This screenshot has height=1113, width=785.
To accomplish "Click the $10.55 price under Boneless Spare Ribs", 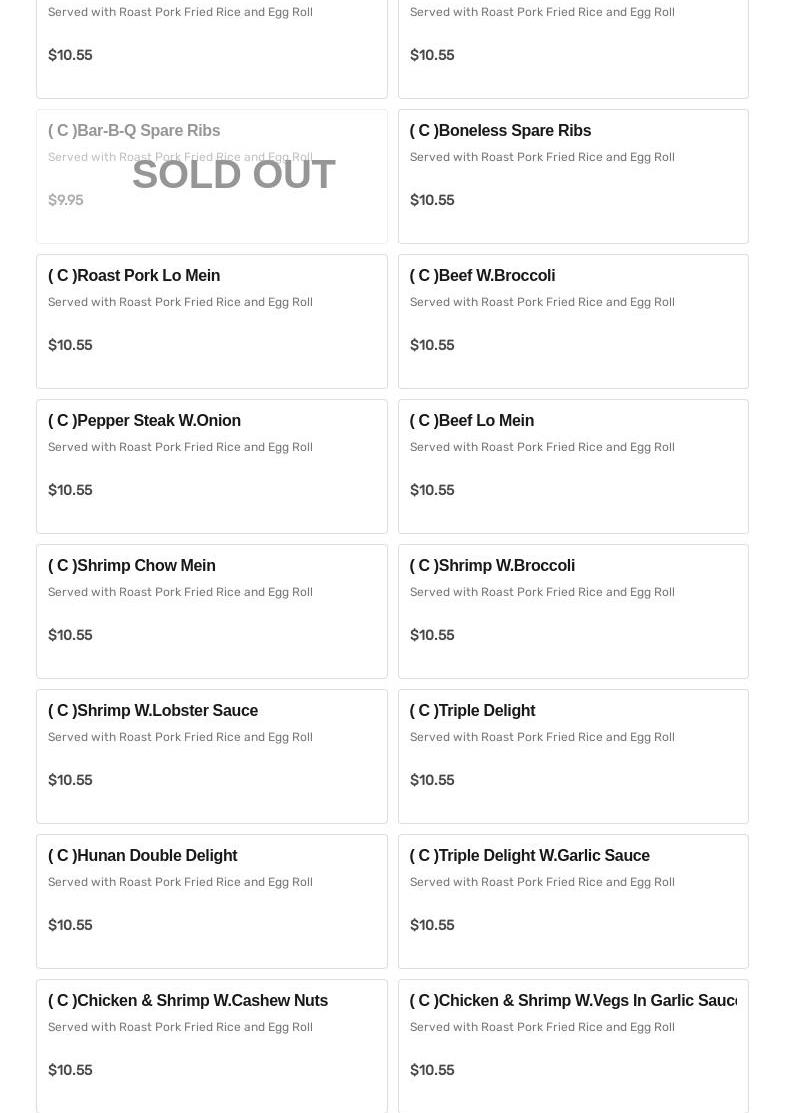I will pos(432,200).
